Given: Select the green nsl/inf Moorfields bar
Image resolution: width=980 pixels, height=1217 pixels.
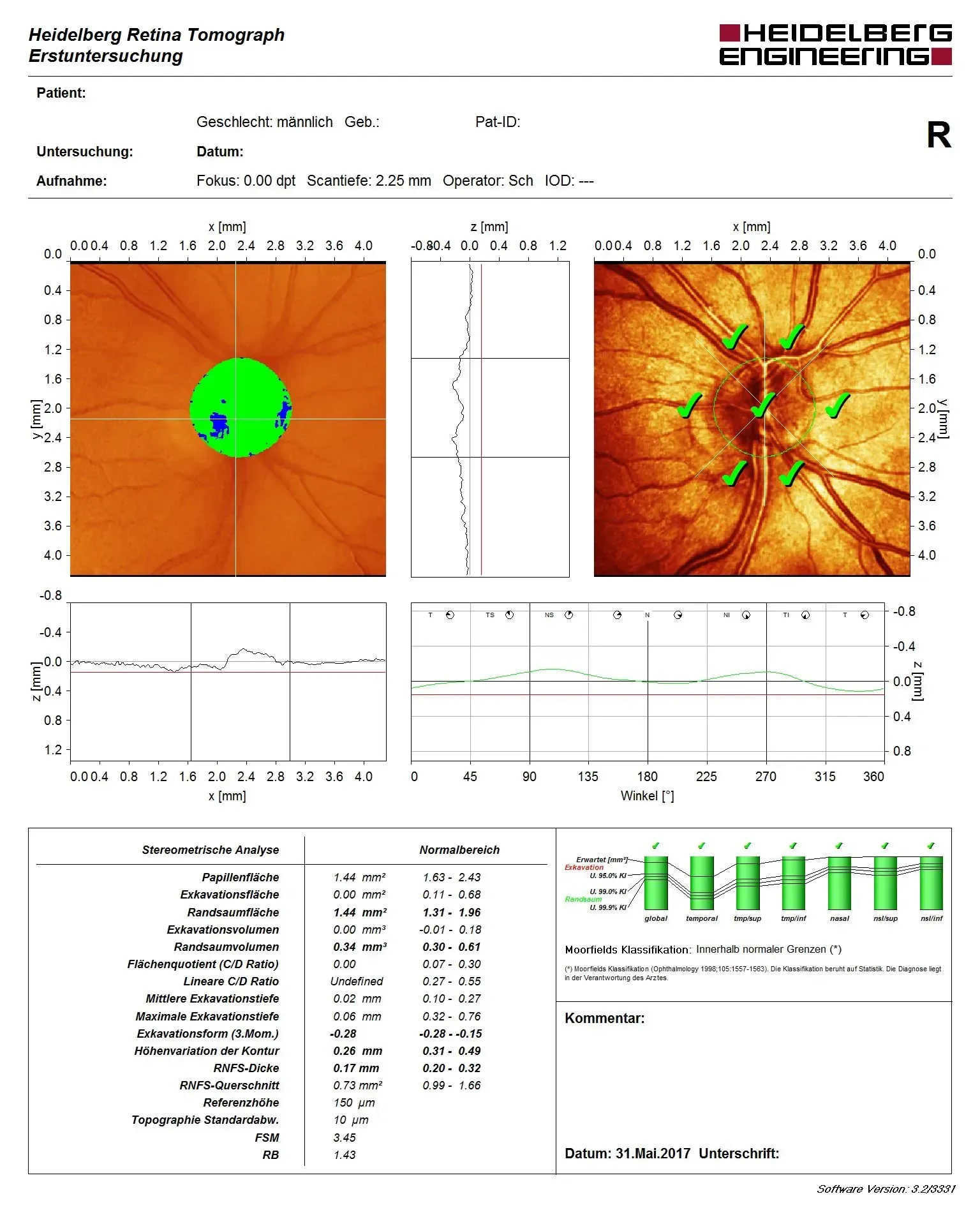Looking at the screenshot, I should (931, 883).
